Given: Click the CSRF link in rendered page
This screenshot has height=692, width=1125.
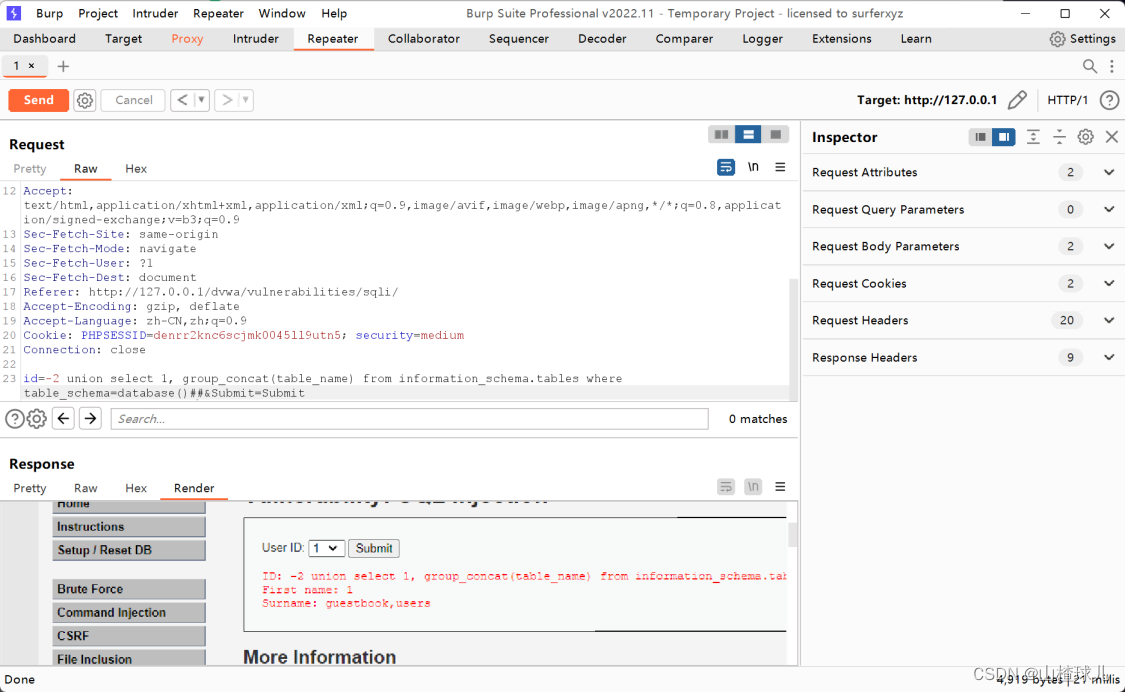Looking at the screenshot, I should point(129,636).
